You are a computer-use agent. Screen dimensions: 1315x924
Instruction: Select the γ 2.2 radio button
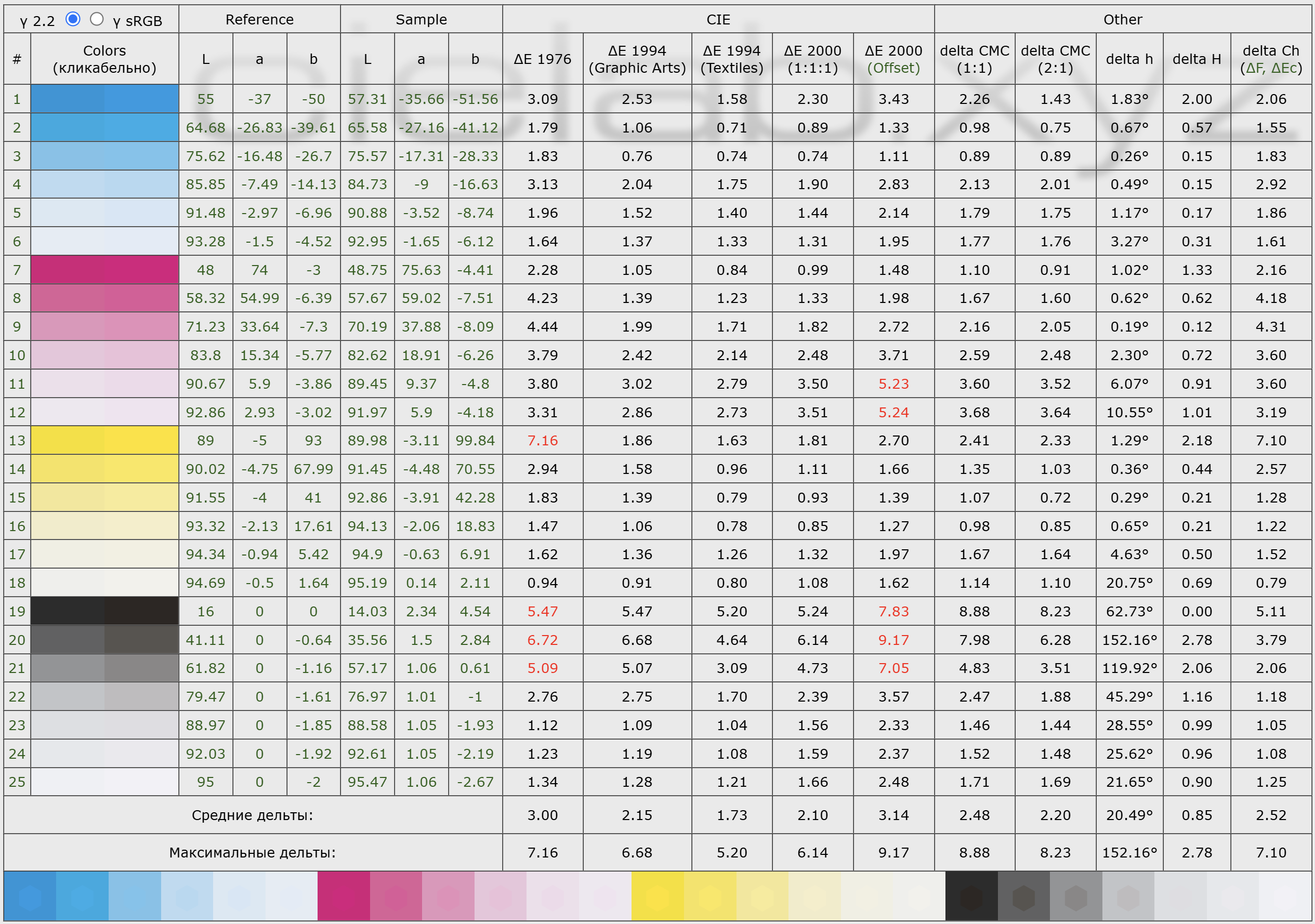pos(73,19)
